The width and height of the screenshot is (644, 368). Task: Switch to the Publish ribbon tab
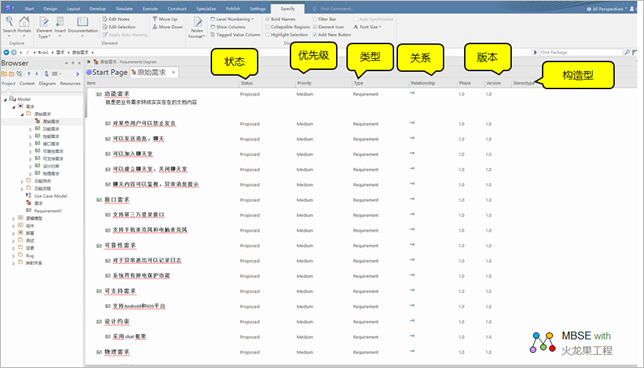233,8
